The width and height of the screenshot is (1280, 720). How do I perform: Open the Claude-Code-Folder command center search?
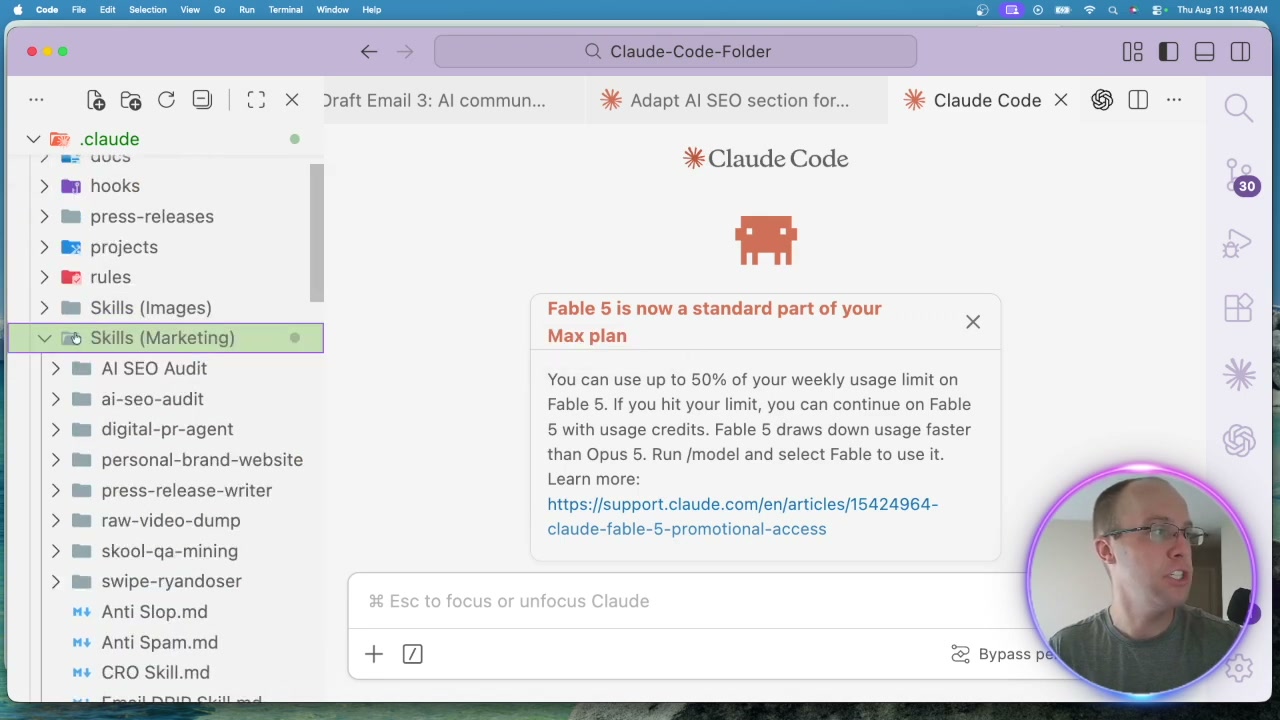pos(675,52)
